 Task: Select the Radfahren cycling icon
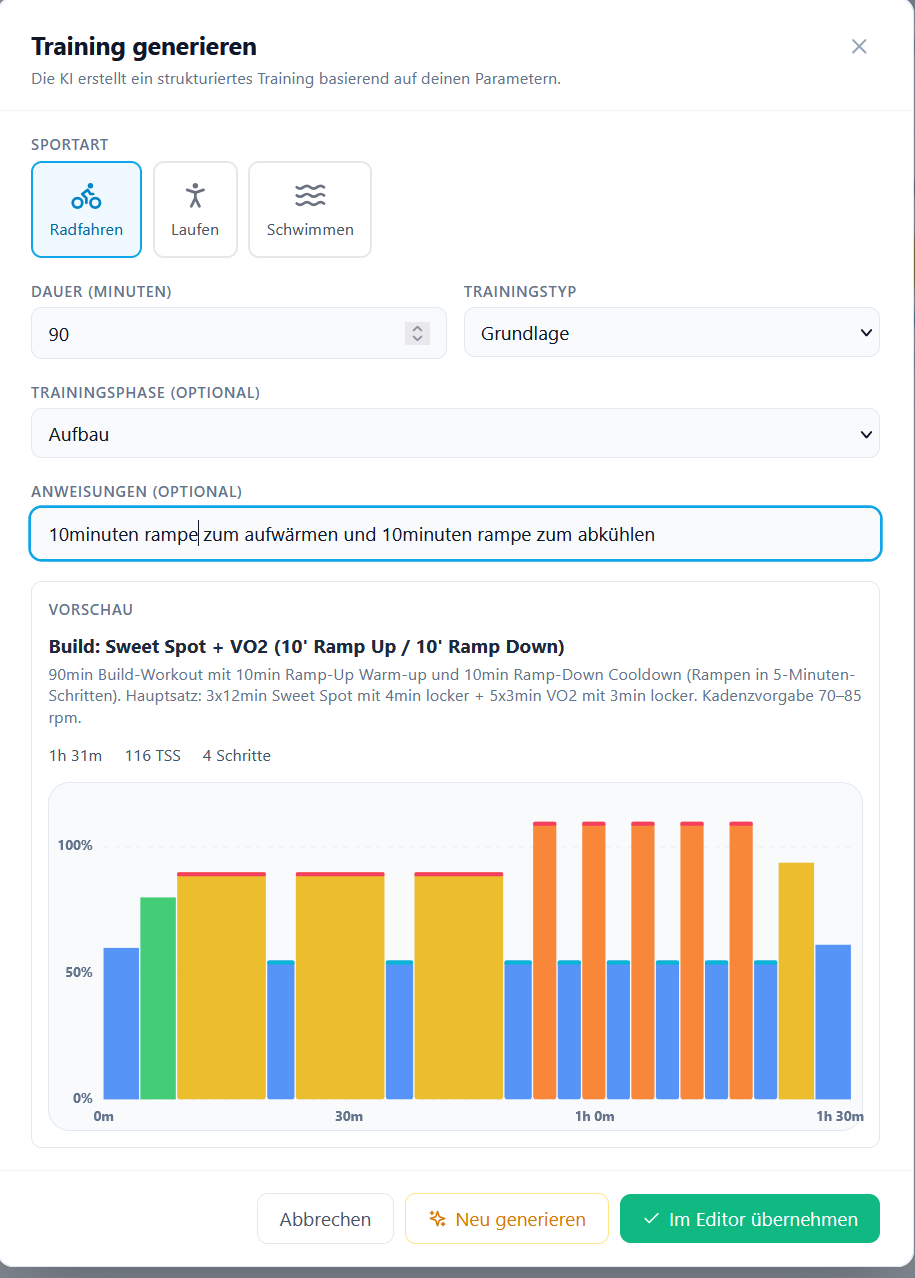point(86,195)
